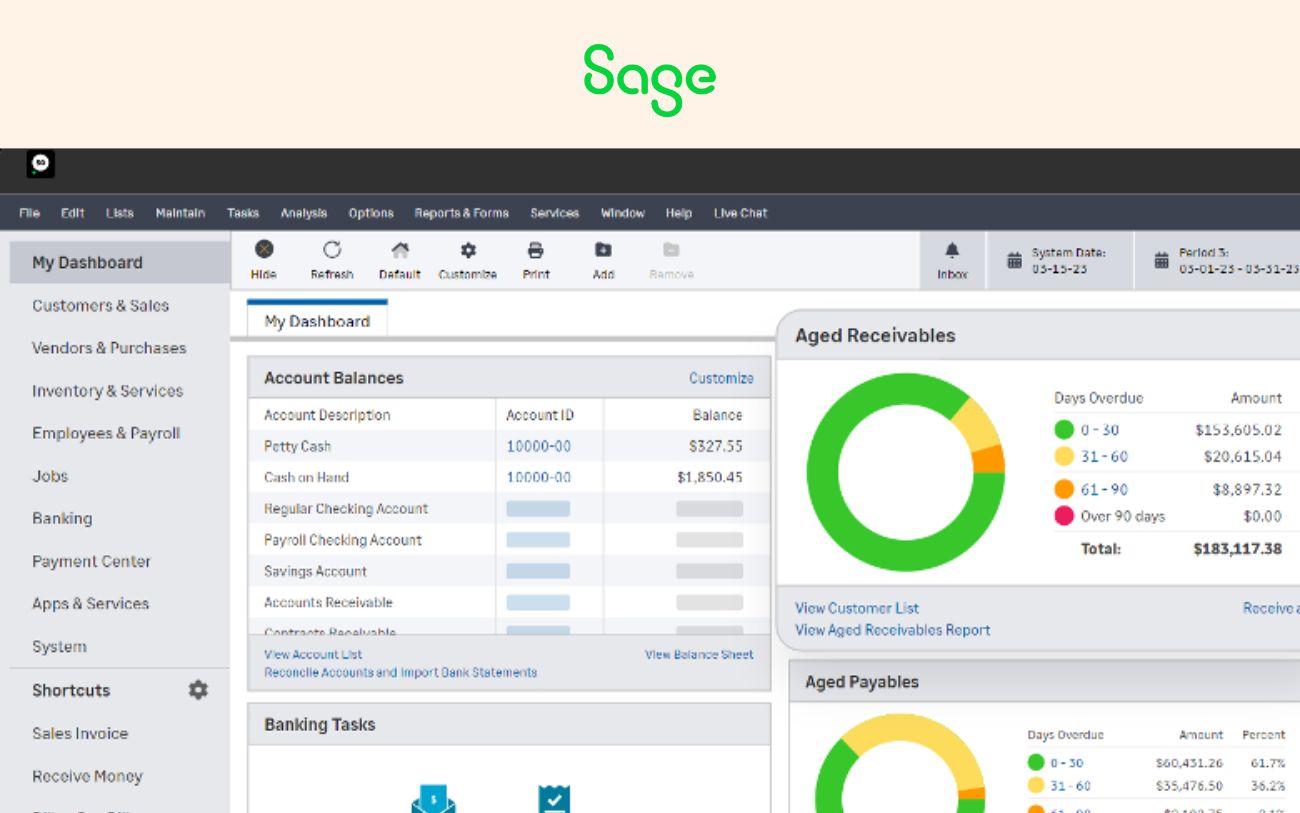1300x813 pixels.
Task: Open the Analysis menu
Action: point(304,213)
